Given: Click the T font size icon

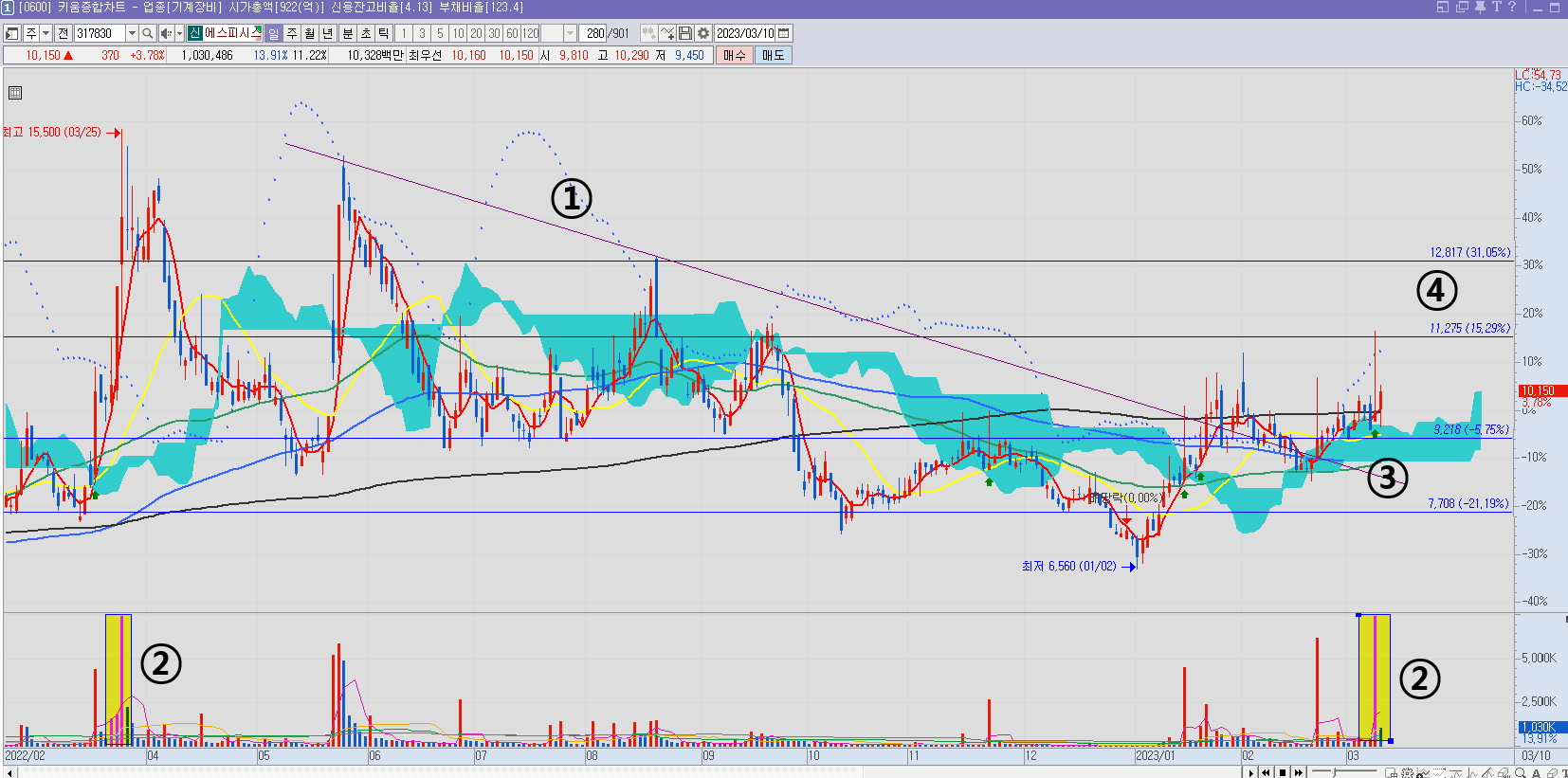Looking at the screenshot, I should coord(1496,7).
